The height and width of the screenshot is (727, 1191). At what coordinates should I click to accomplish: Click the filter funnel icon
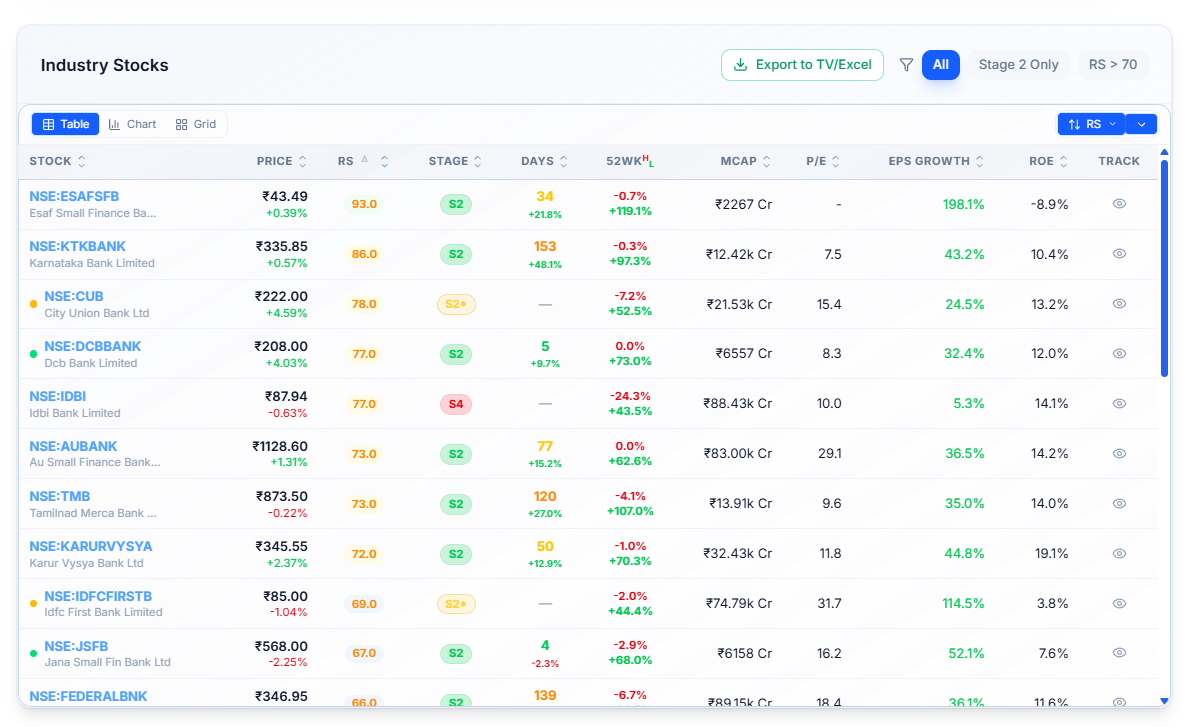point(905,65)
